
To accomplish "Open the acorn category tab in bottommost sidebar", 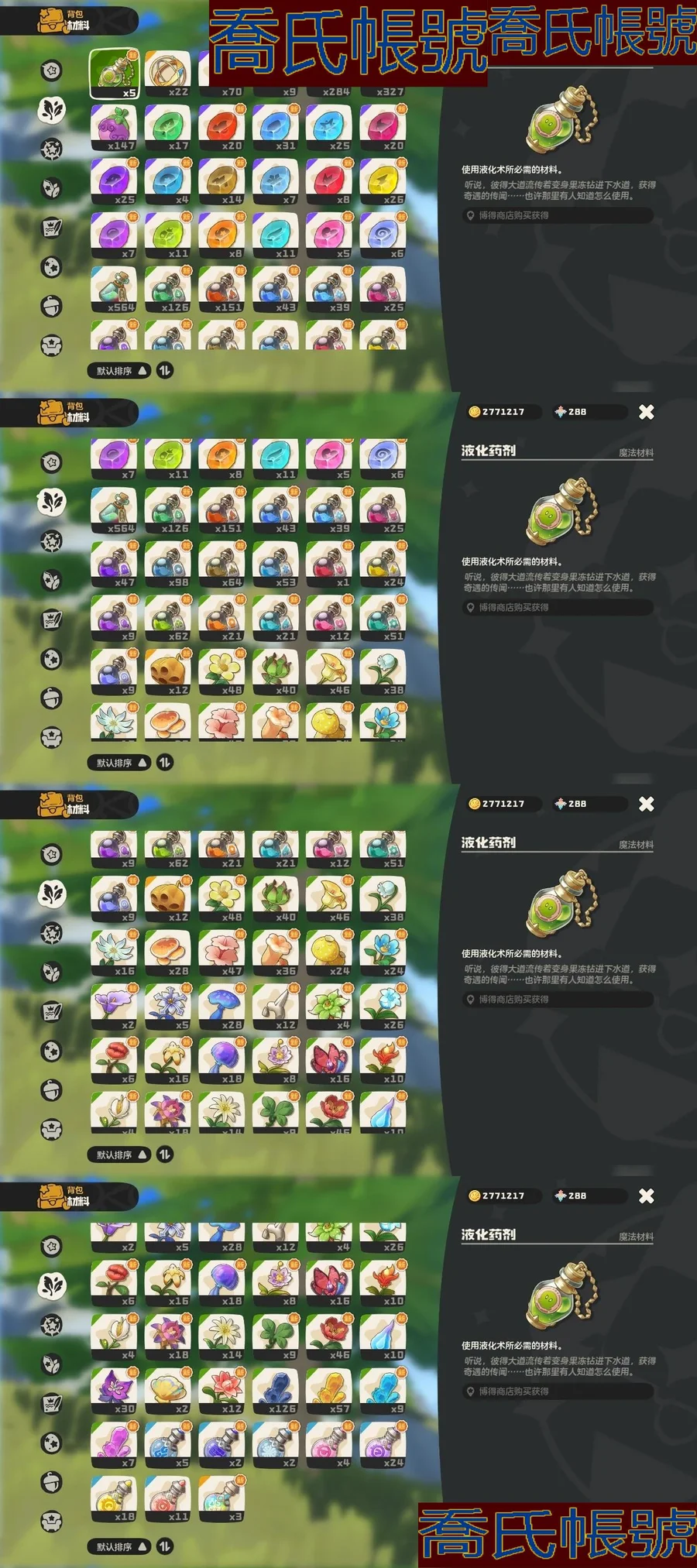I will tap(51, 1482).
